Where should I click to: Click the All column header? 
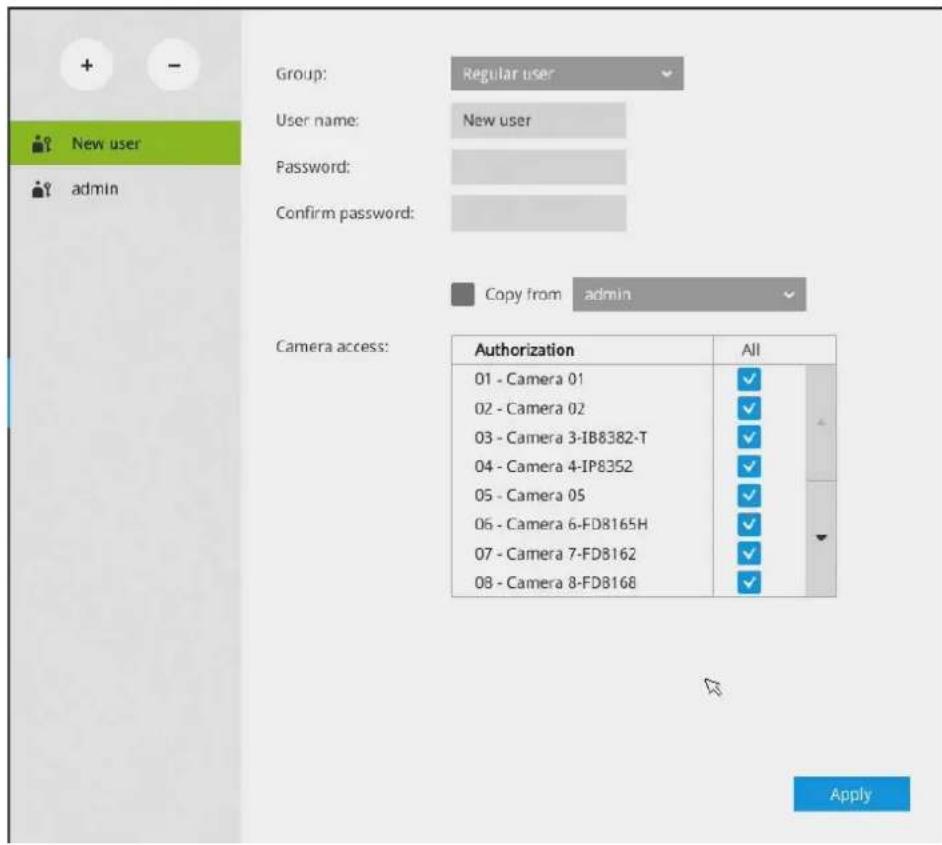click(751, 350)
